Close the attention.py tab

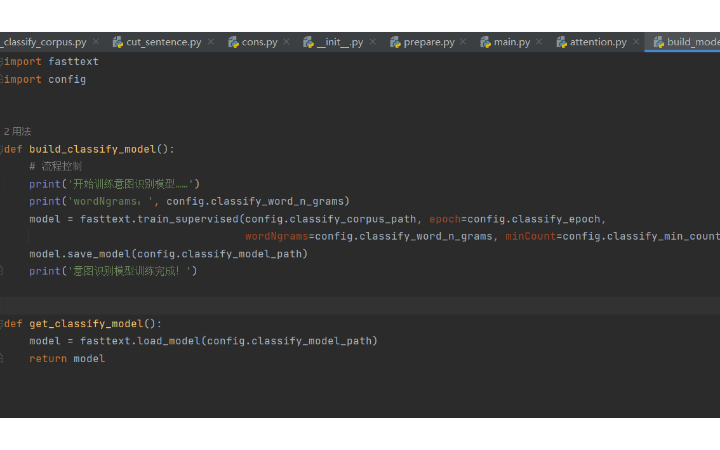pos(636,42)
